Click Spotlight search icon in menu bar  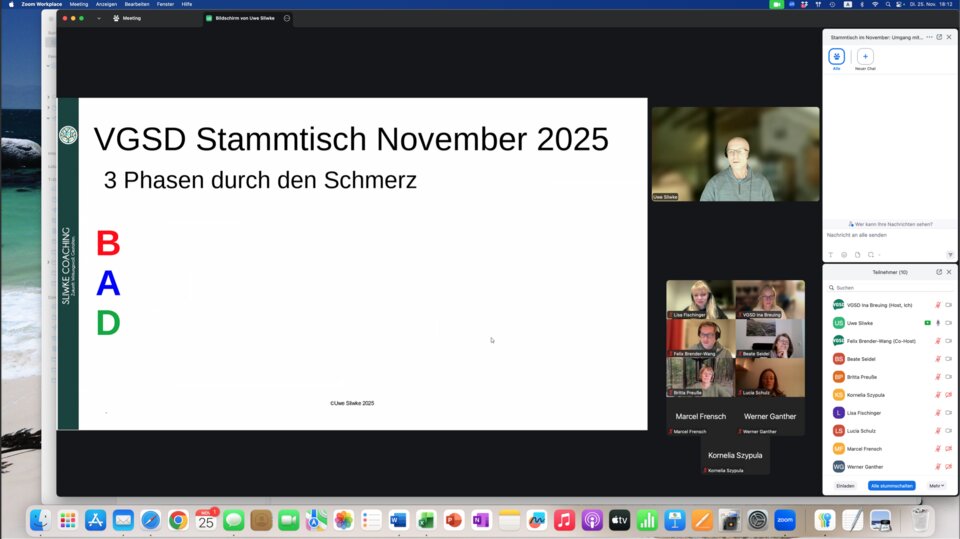click(x=888, y=4)
